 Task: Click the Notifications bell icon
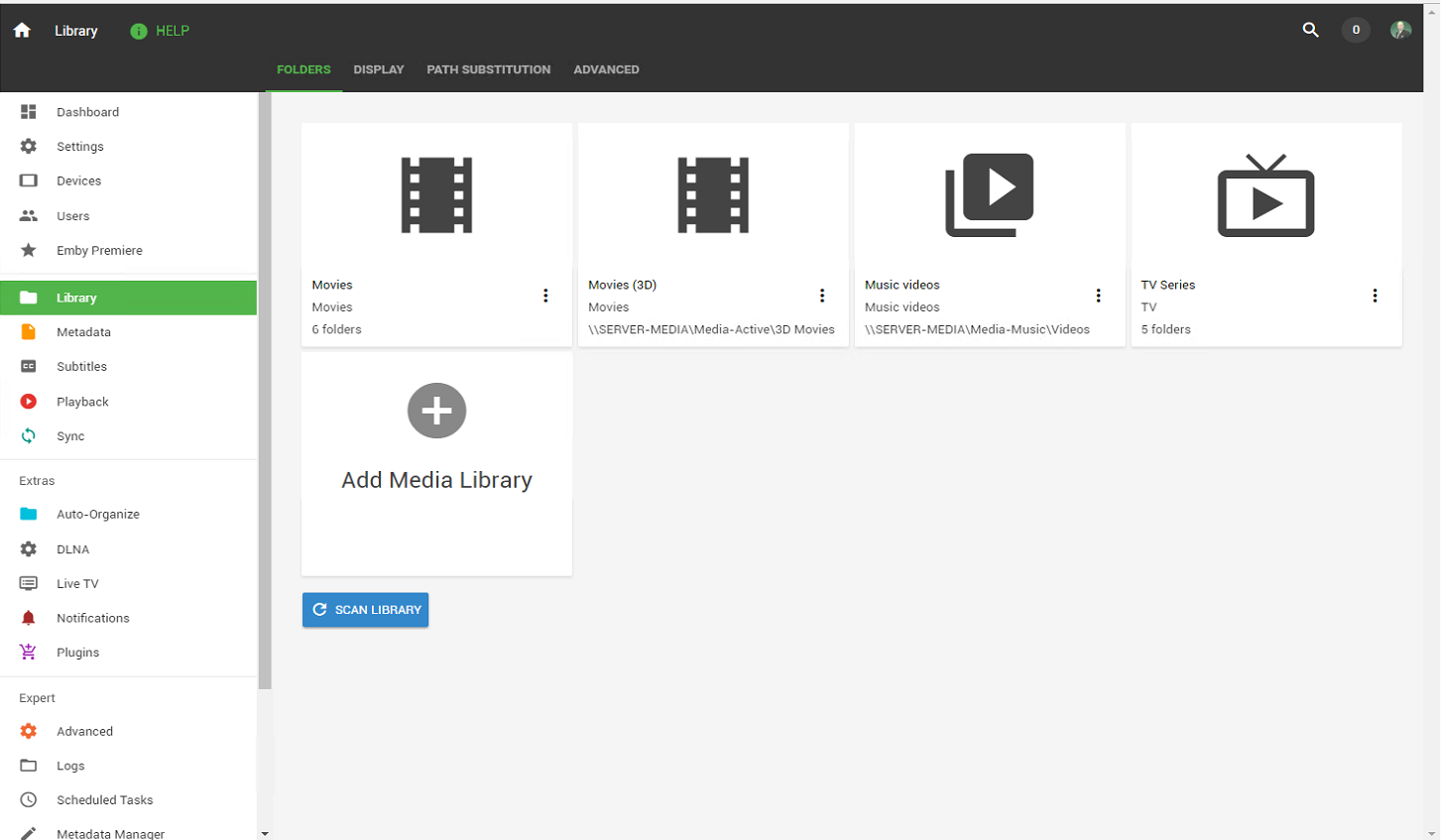pos(29,619)
